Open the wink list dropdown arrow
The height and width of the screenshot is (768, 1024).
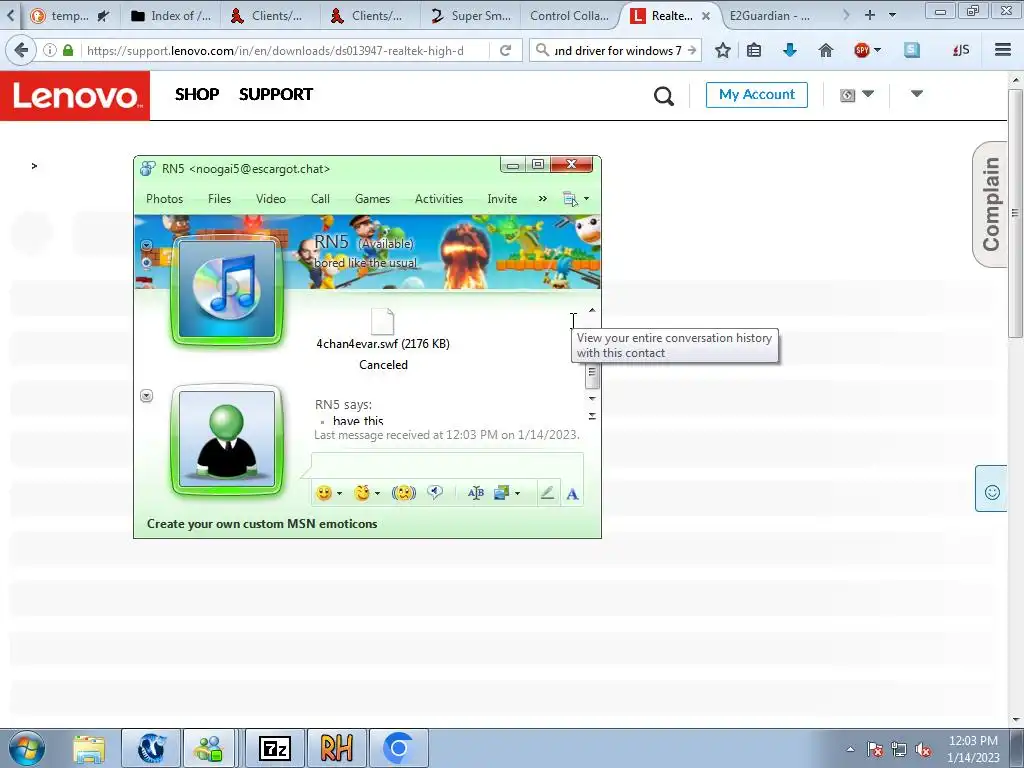point(377,494)
